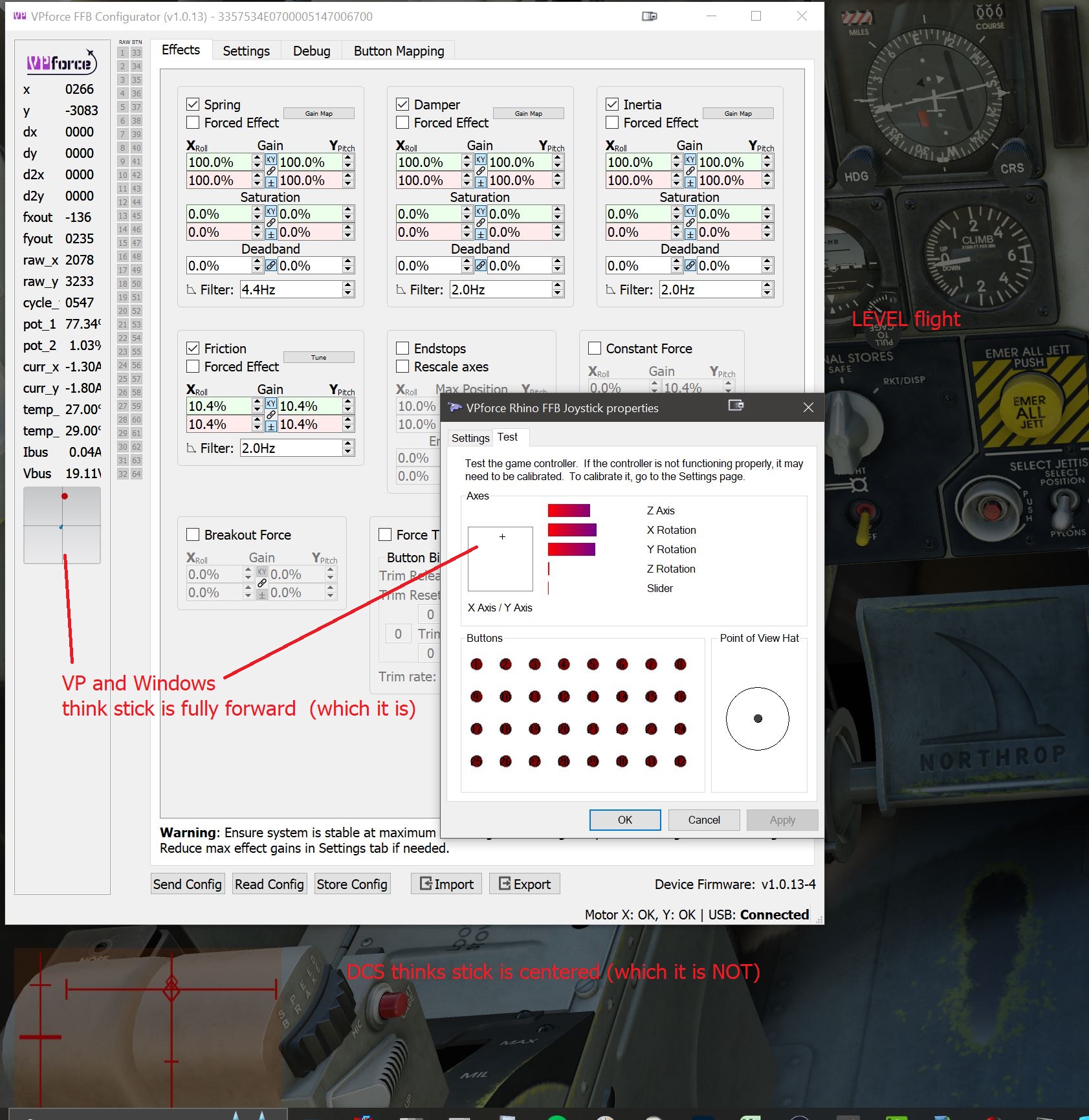Click the Send Config button
This screenshot has height=1120, width=1089.
pyautogui.click(x=188, y=884)
